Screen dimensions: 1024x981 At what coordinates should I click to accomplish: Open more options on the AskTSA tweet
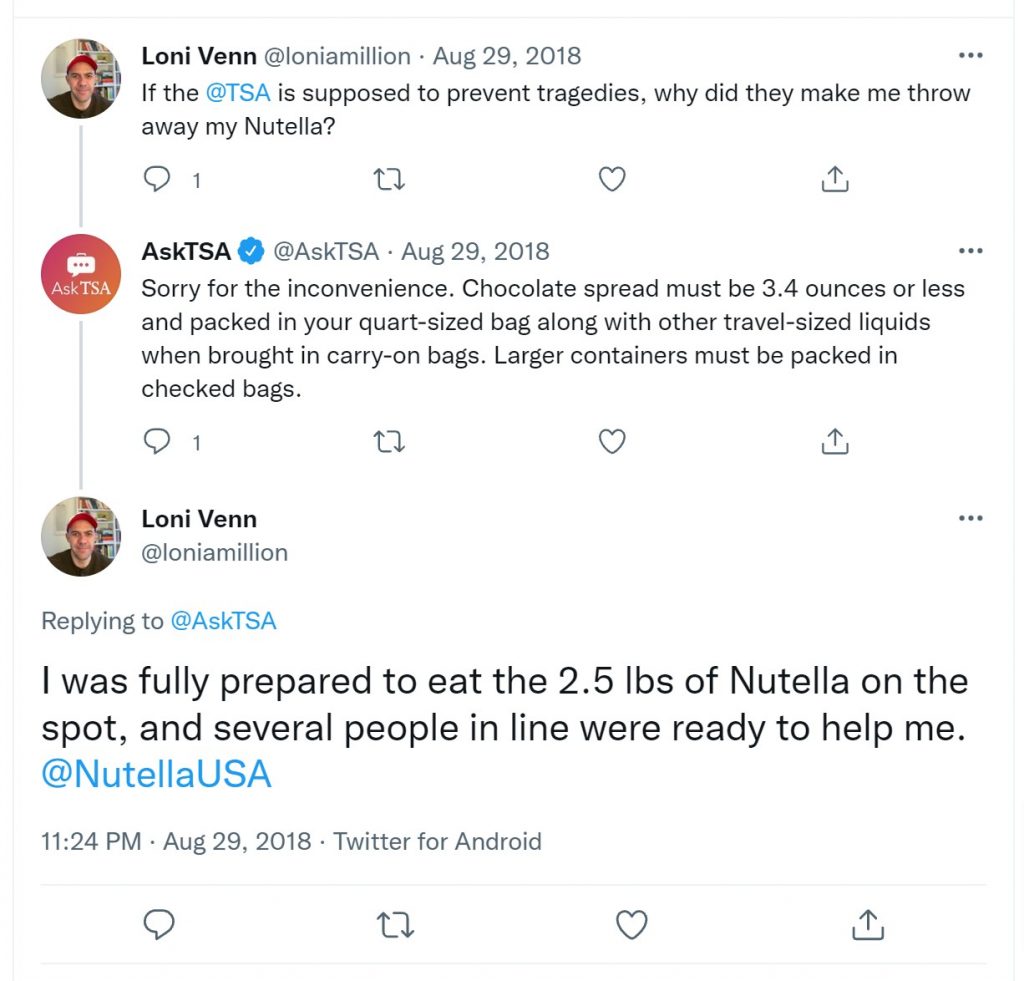tap(970, 251)
